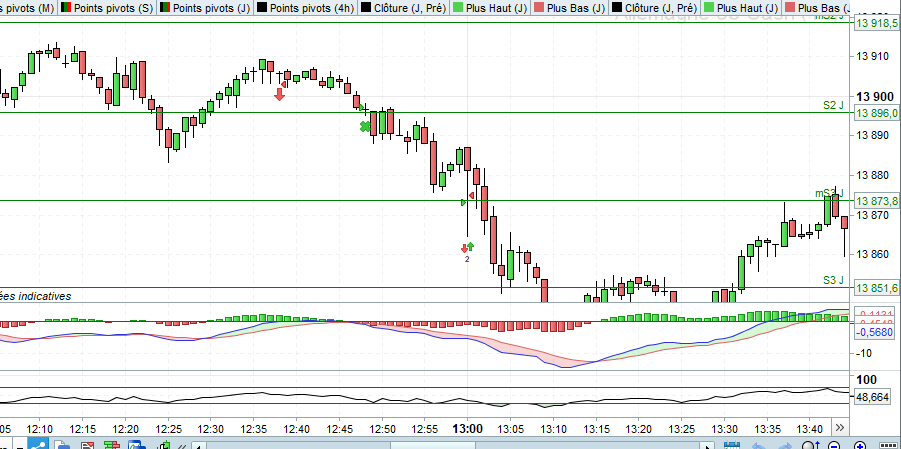Click red swatch of first Plus Bas (J)
The image size is (901, 449).
tap(537, 8)
